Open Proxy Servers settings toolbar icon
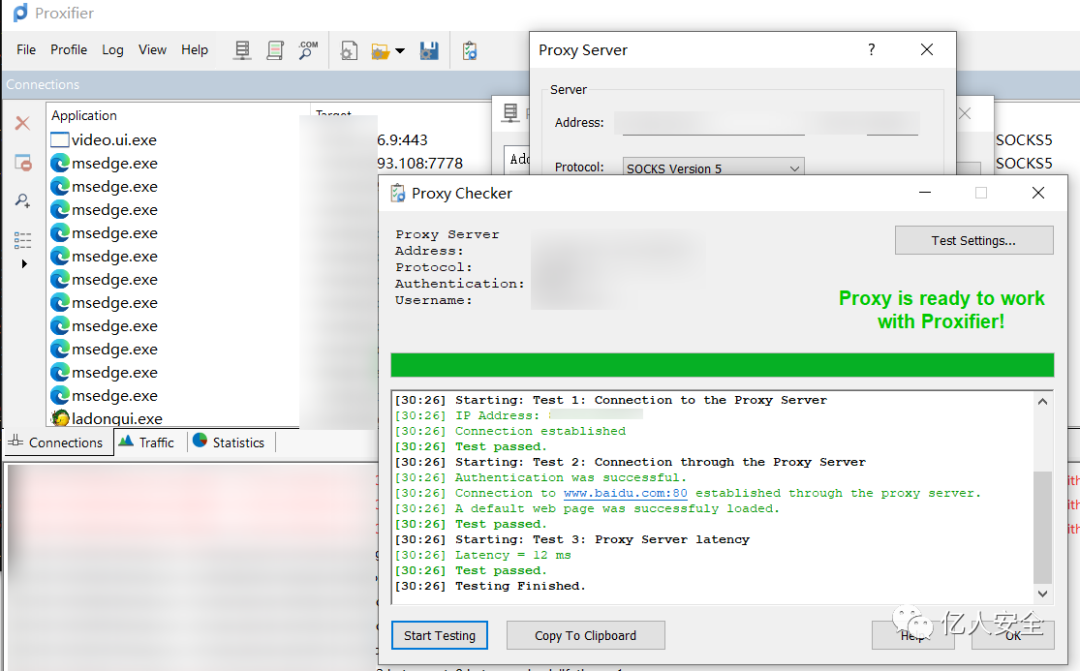The height and width of the screenshot is (671, 1080). pos(242,50)
